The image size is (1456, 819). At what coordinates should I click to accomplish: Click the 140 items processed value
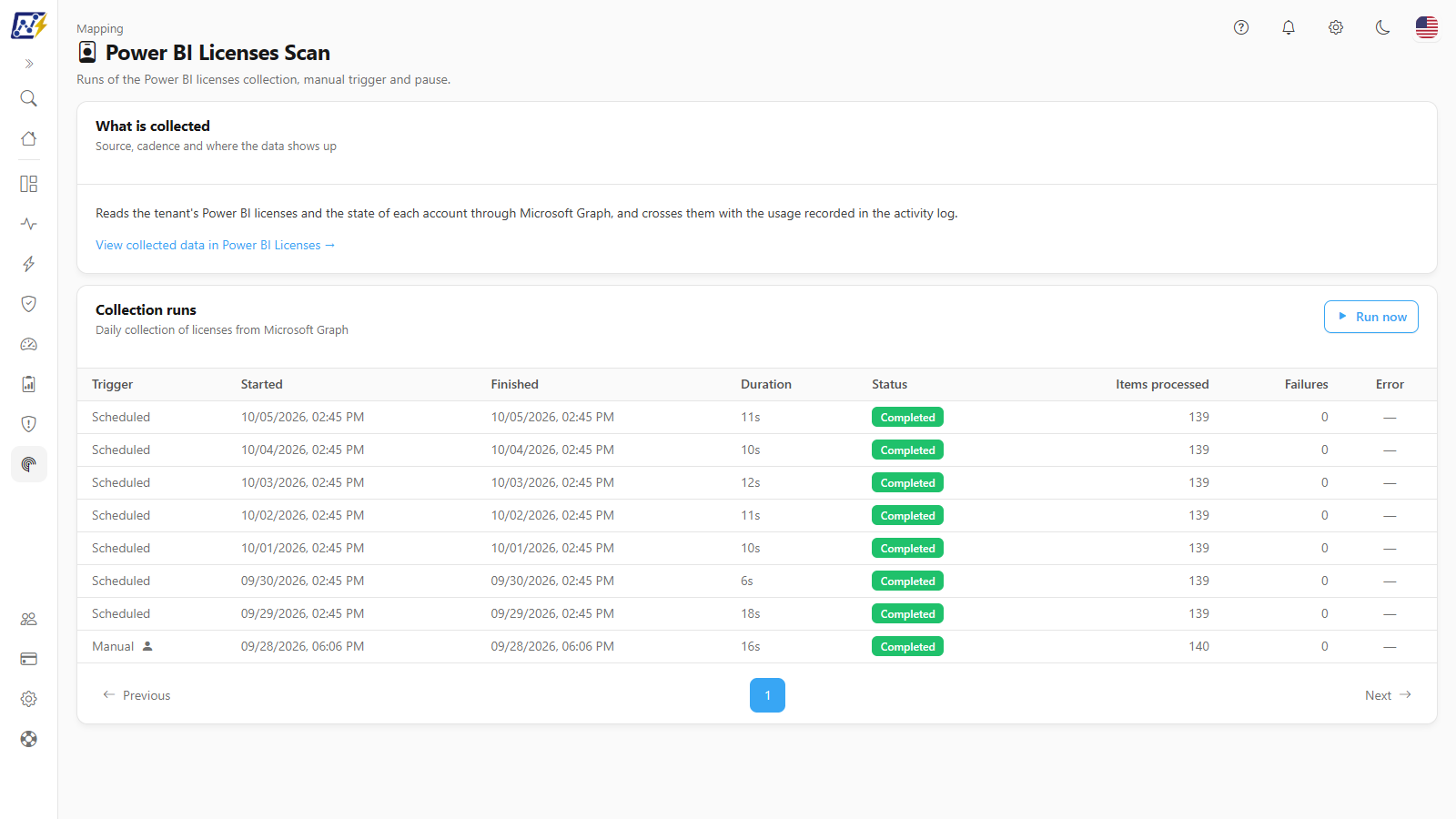[x=1198, y=646]
